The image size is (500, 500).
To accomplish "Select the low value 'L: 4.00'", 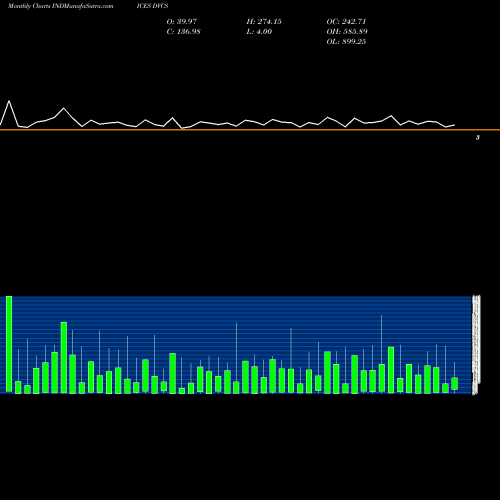I will (x=259, y=32).
